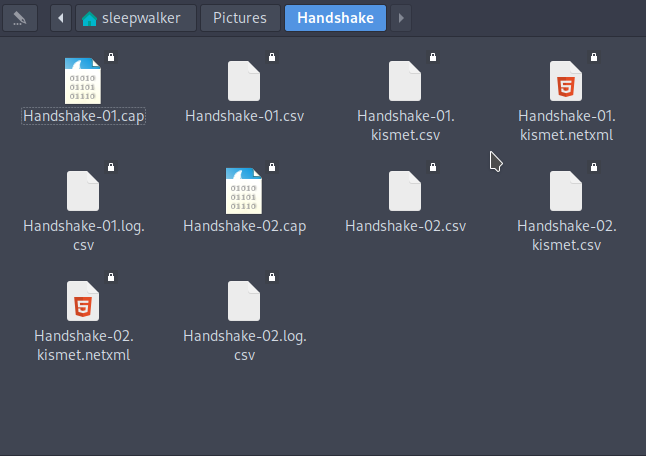Select the Handshake-02.kismet.csv file icon

566,190
